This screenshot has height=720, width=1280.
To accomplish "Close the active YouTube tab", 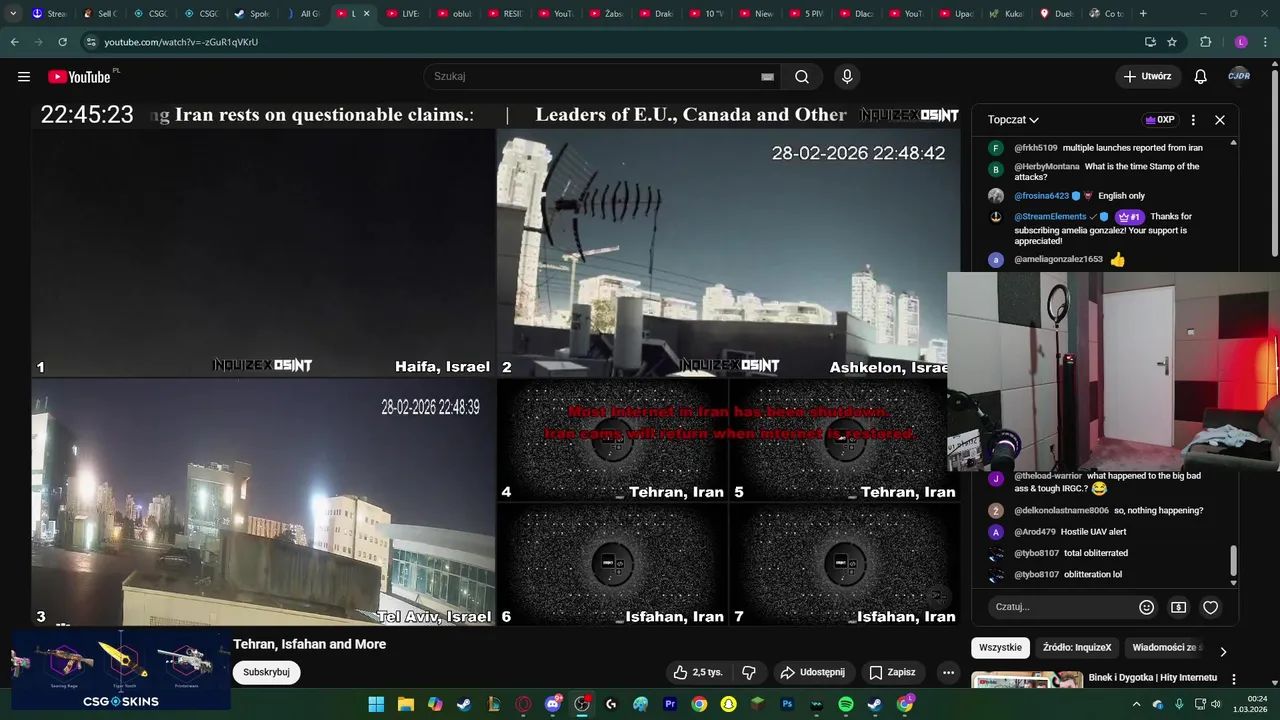I will (366, 14).
